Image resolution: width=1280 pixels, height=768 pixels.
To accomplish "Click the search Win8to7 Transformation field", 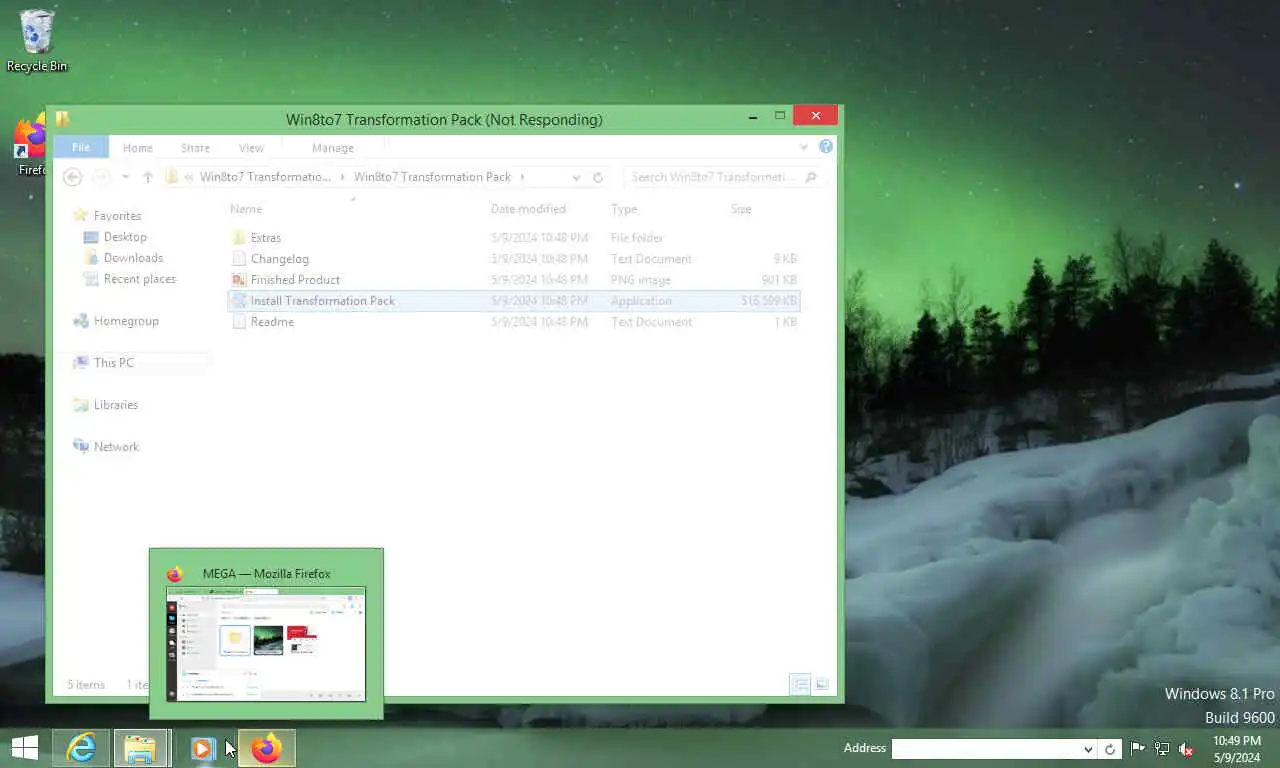I will point(713,177).
